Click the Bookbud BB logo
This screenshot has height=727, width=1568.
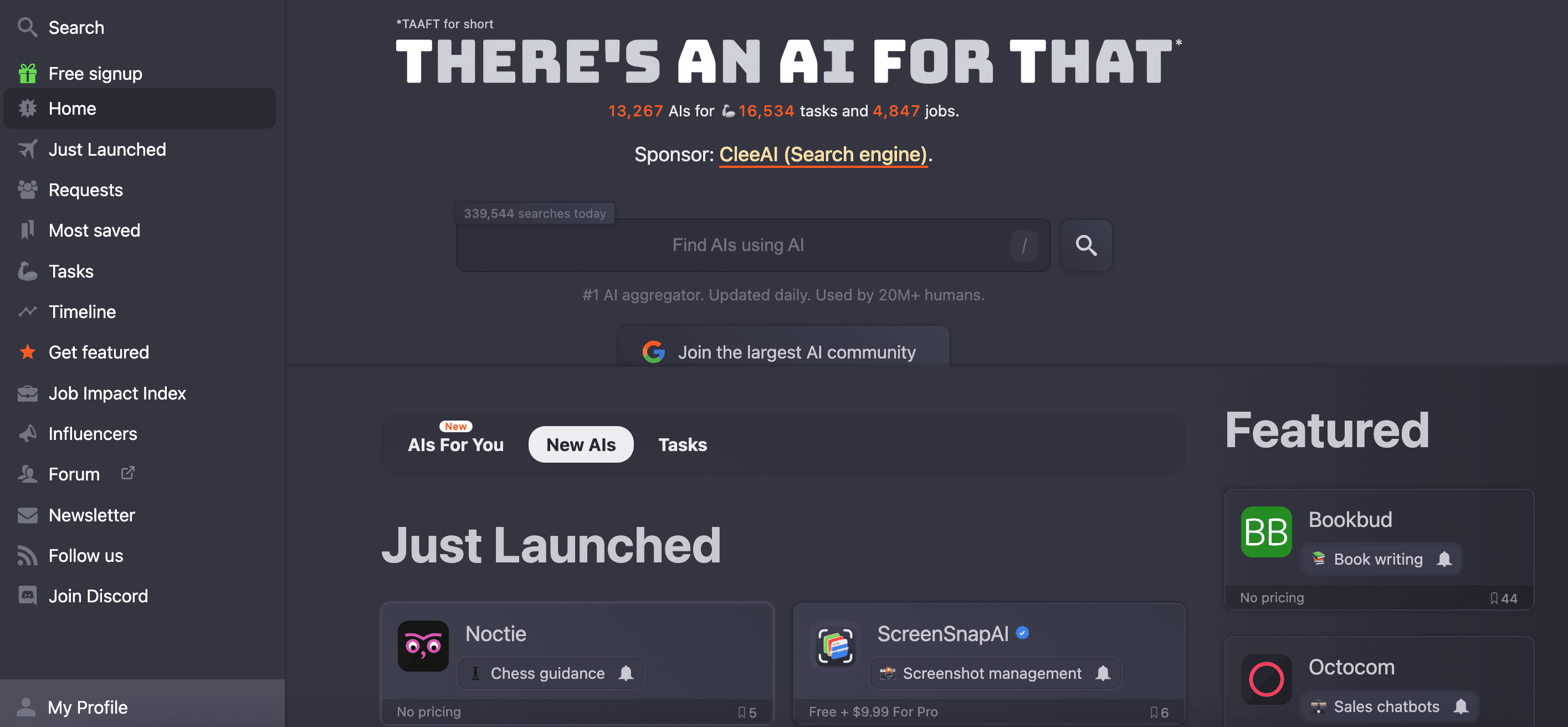(1266, 531)
